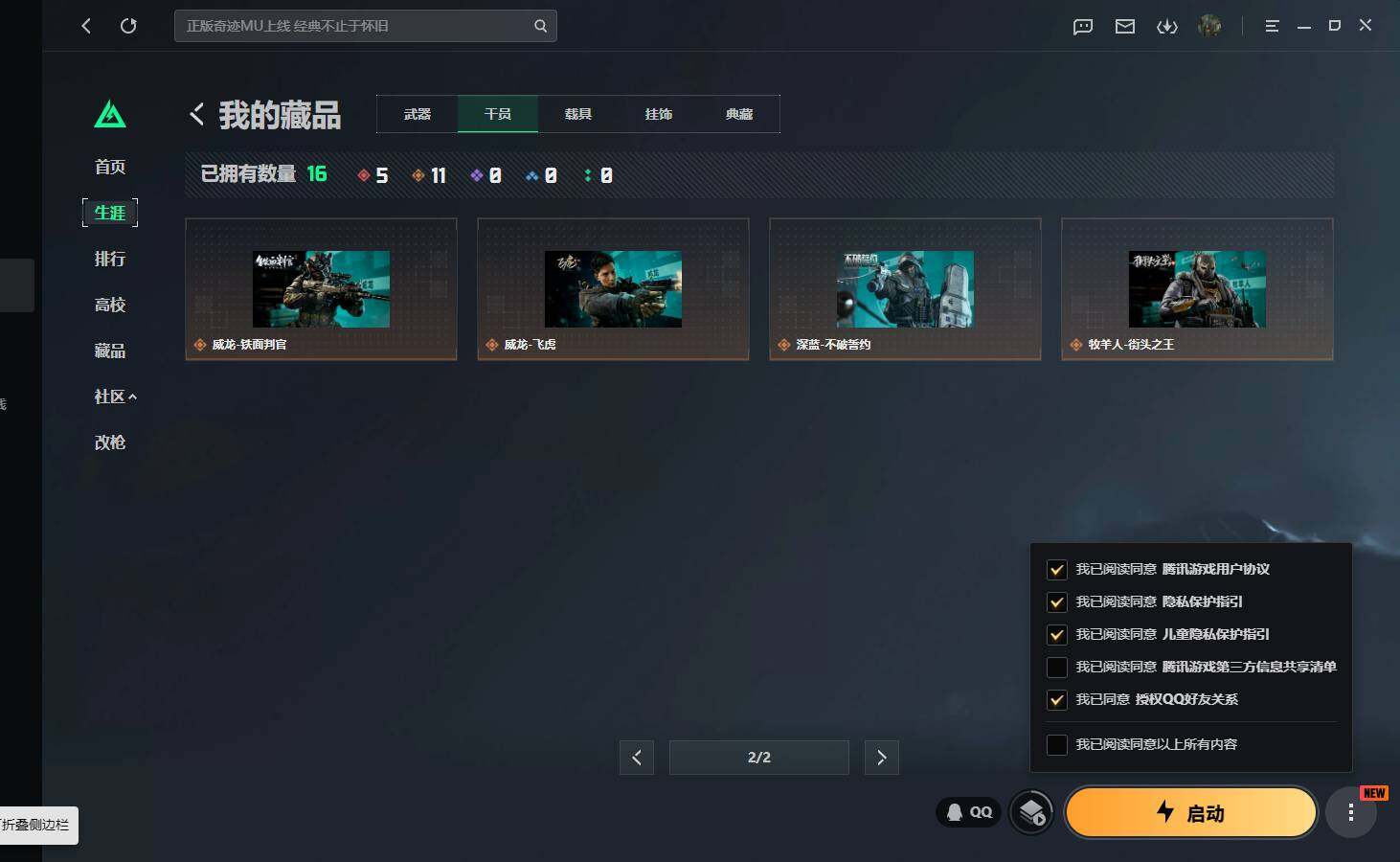Open the three-dot more options menu
This screenshot has height=862, width=1400.
[1351, 813]
